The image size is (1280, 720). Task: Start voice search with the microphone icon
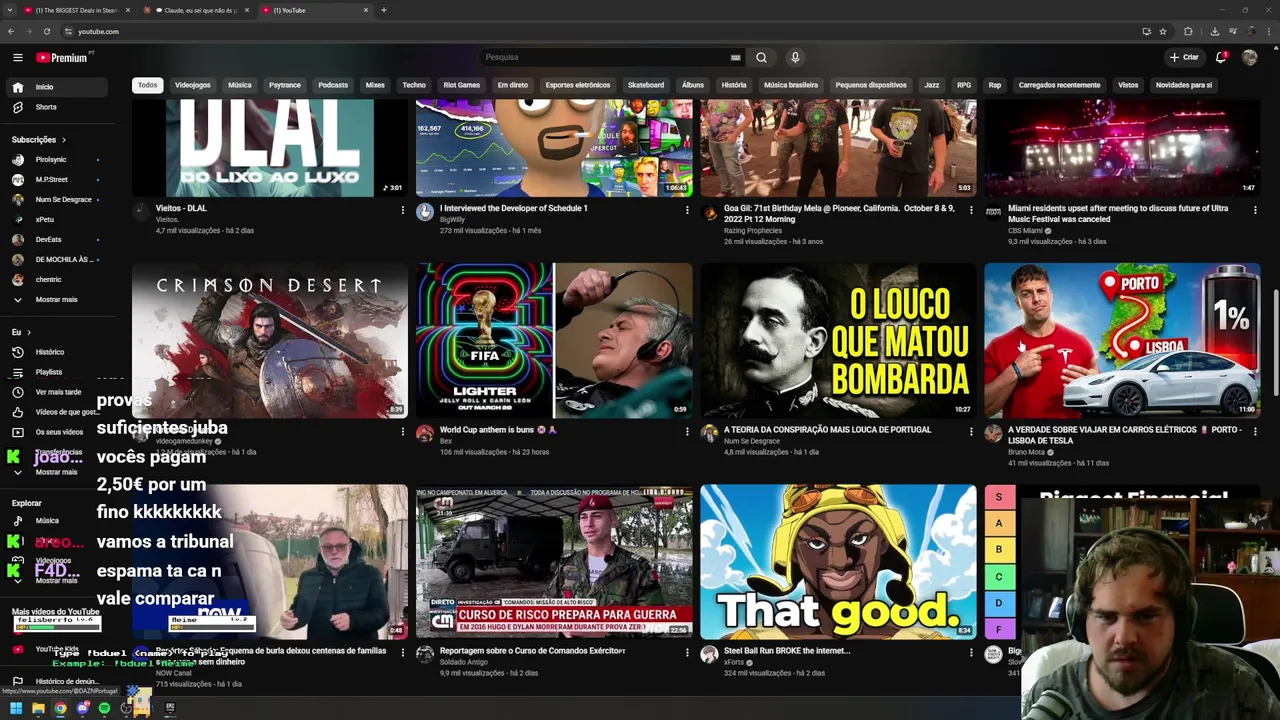click(795, 57)
